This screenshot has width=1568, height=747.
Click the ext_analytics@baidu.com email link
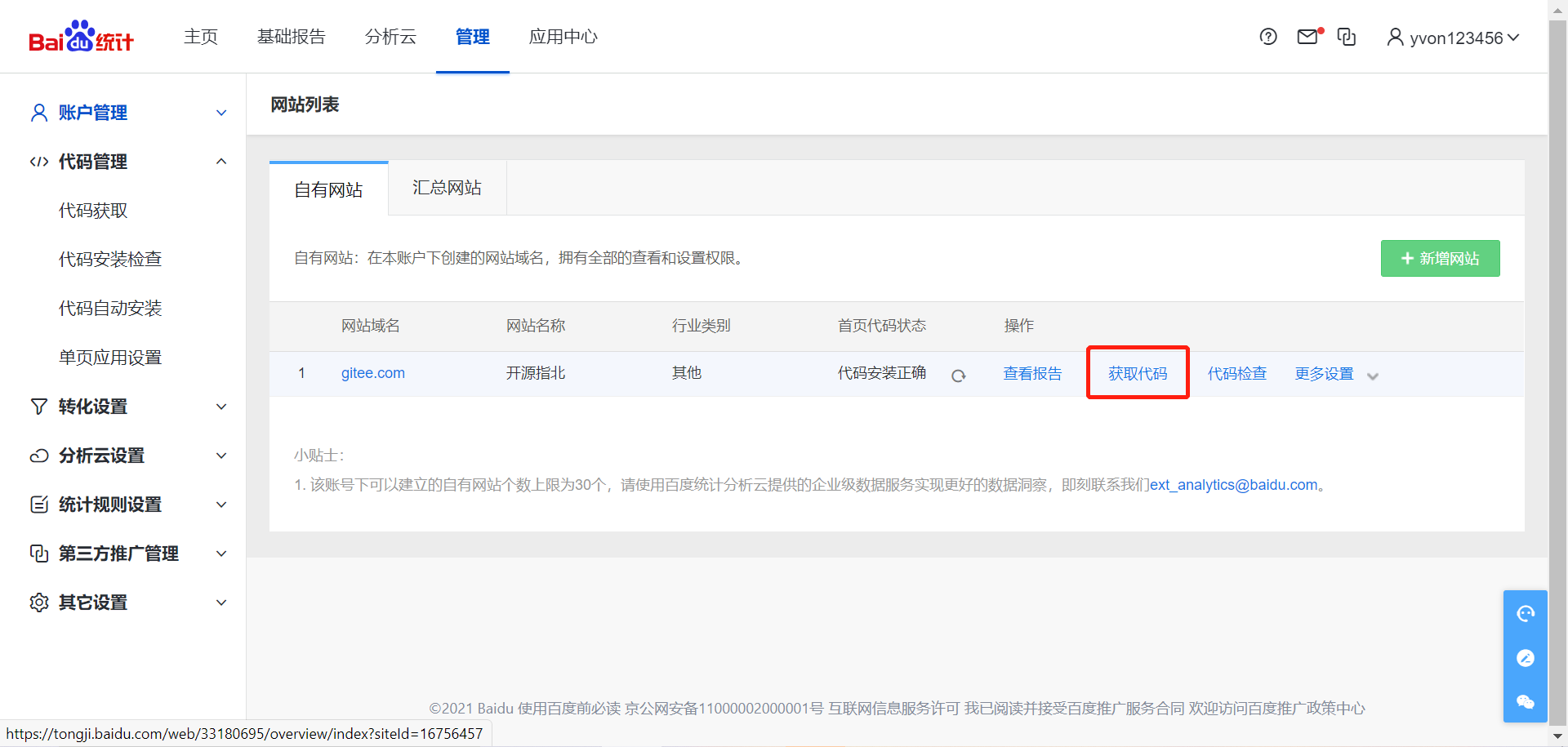(x=1234, y=485)
